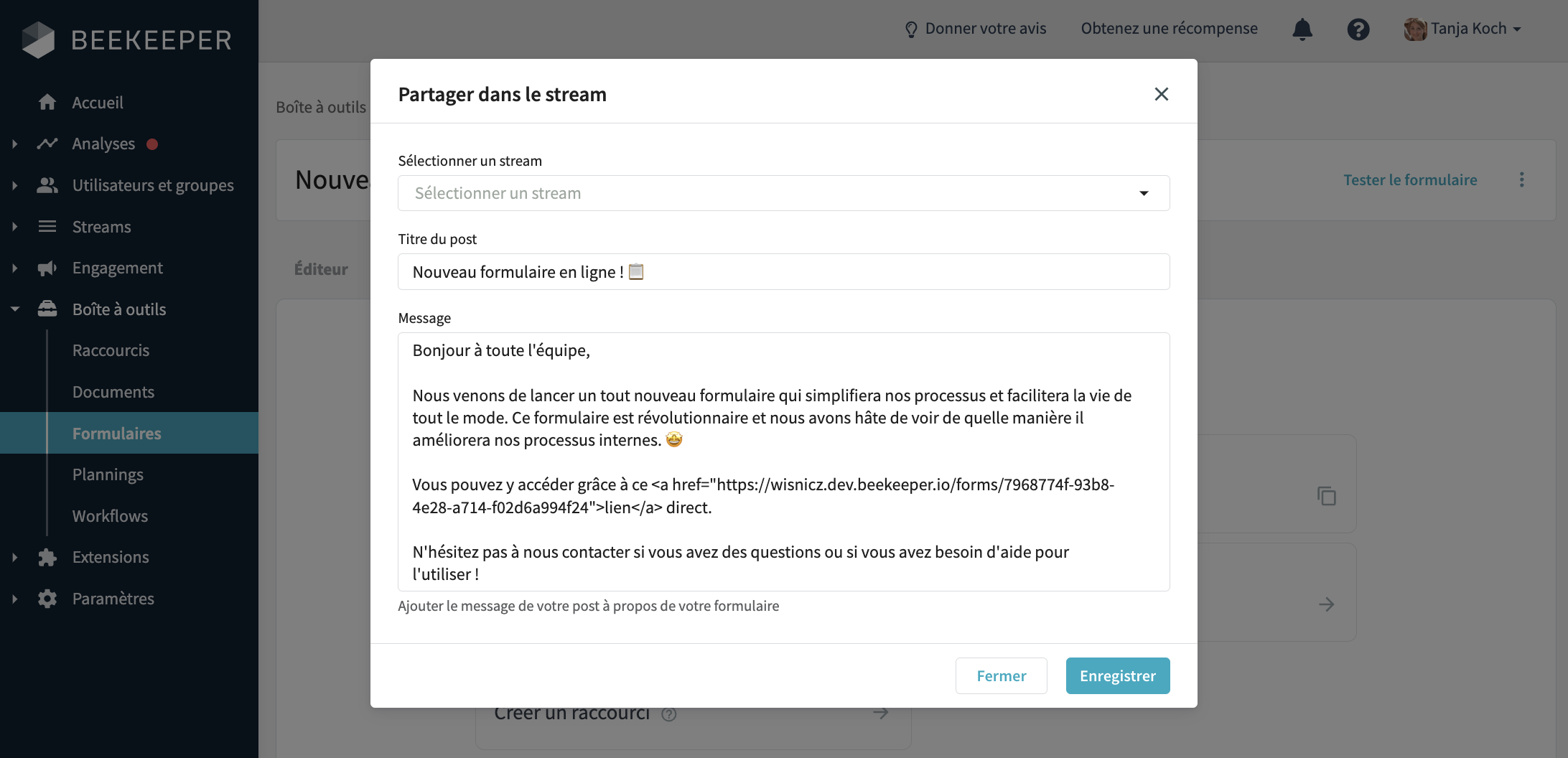The width and height of the screenshot is (1568, 758).
Task: Select the Engagement megaphone icon
Action: (47, 267)
